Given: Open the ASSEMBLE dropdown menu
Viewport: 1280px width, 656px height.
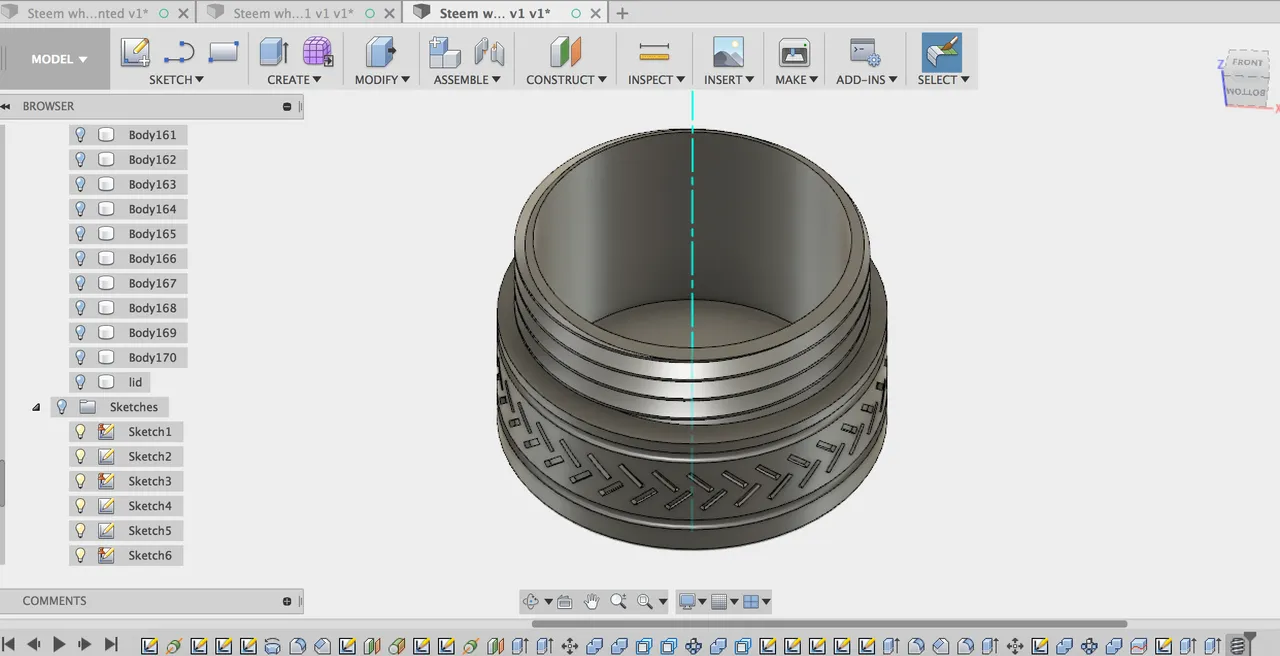Looking at the screenshot, I should click(467, 80).
